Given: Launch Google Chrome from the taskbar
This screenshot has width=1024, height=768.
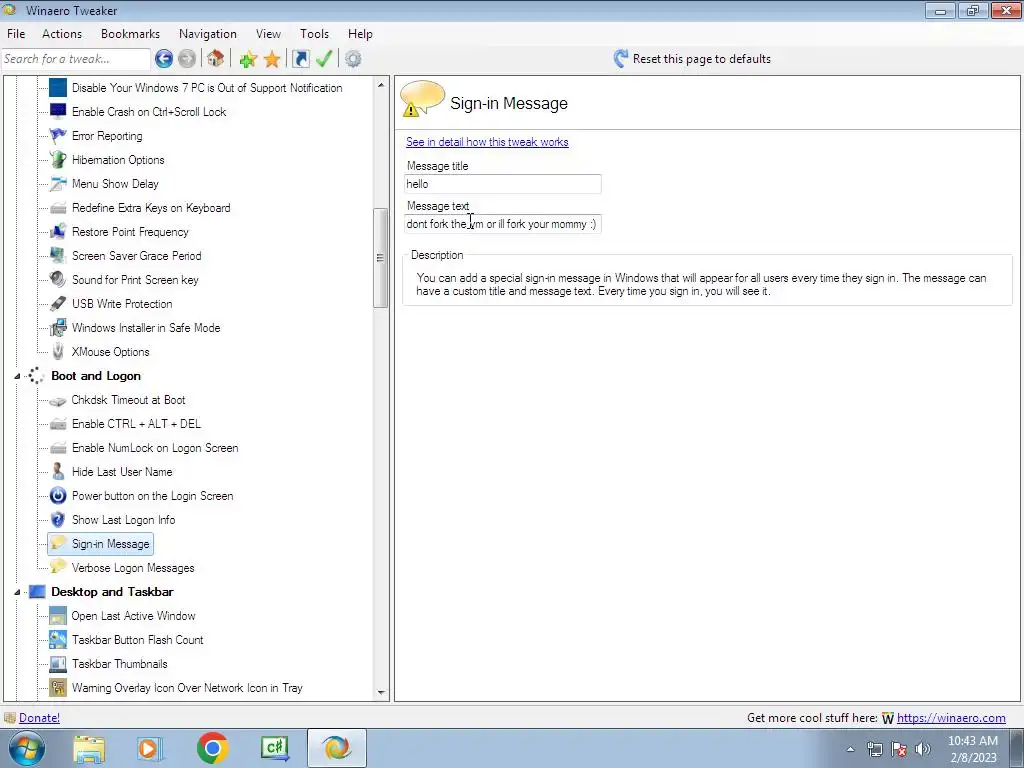Looking at the screenshot, I should pyautogui.click(x=212, y=748).
